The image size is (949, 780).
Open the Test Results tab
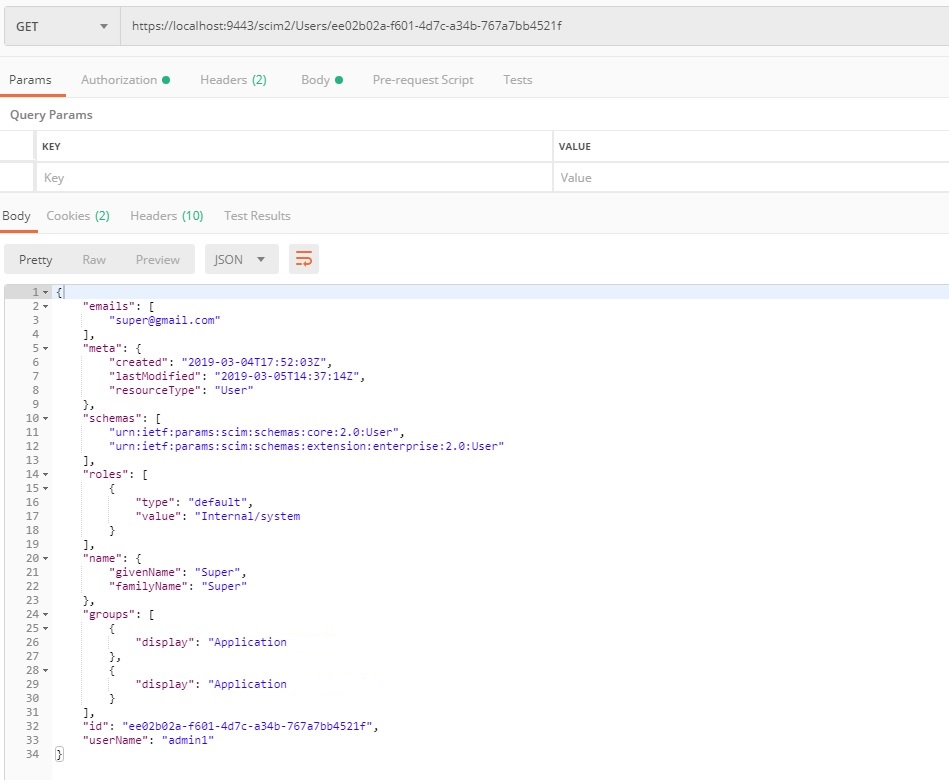click(x=257, y=216)
